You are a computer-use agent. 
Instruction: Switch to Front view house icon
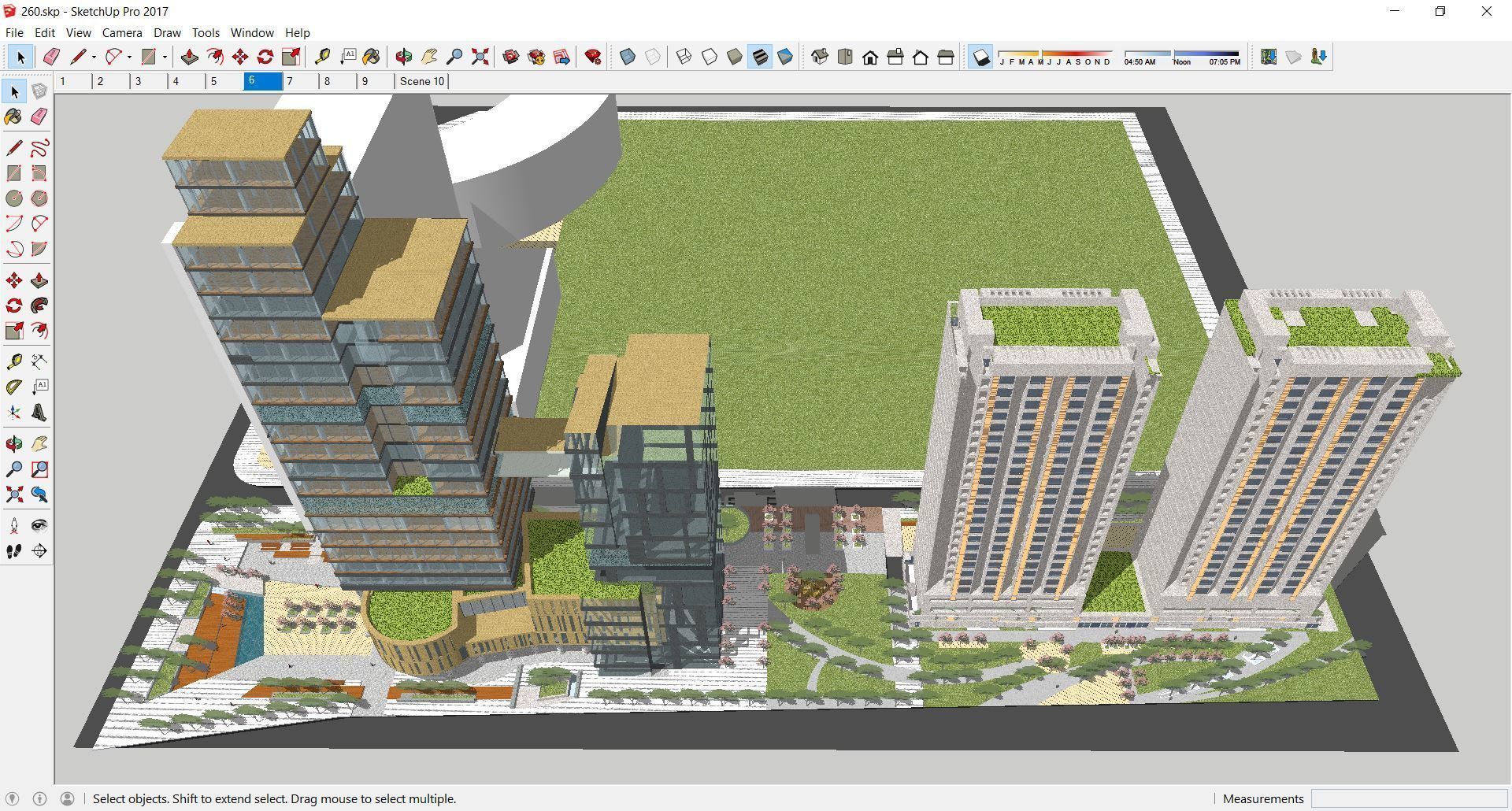(x=870, y=57)
